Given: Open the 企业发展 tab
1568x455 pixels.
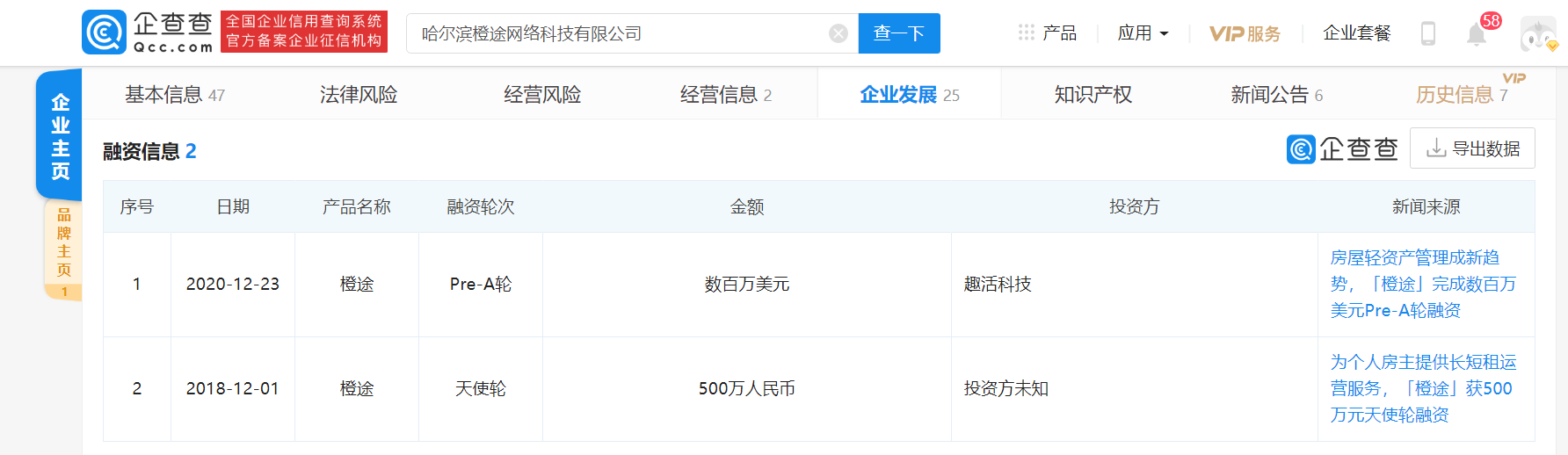Looking at the screenshot, I should pyautogui.click(x=909, y=95).
